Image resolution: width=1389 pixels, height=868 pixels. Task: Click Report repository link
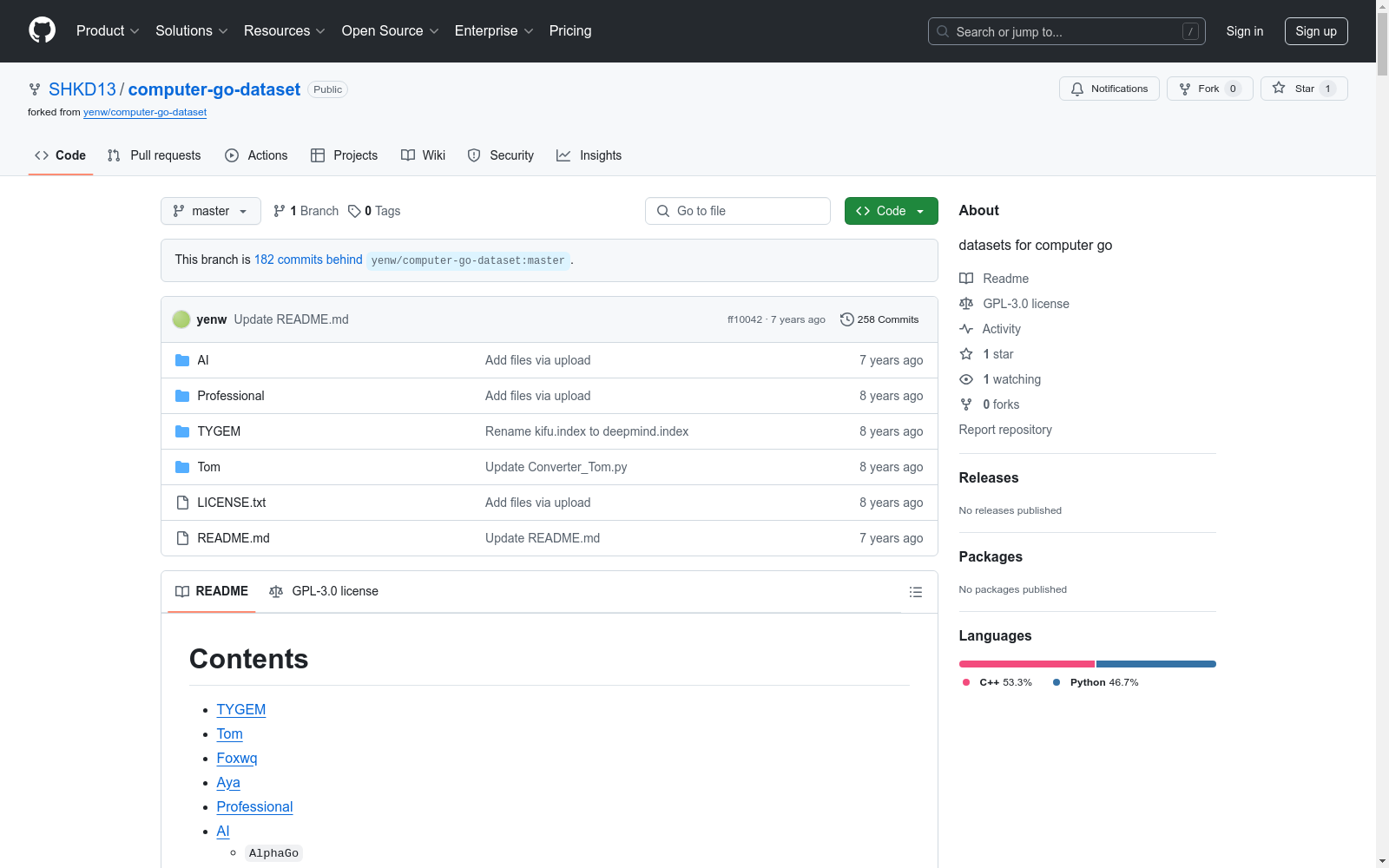coord(1005,430)
